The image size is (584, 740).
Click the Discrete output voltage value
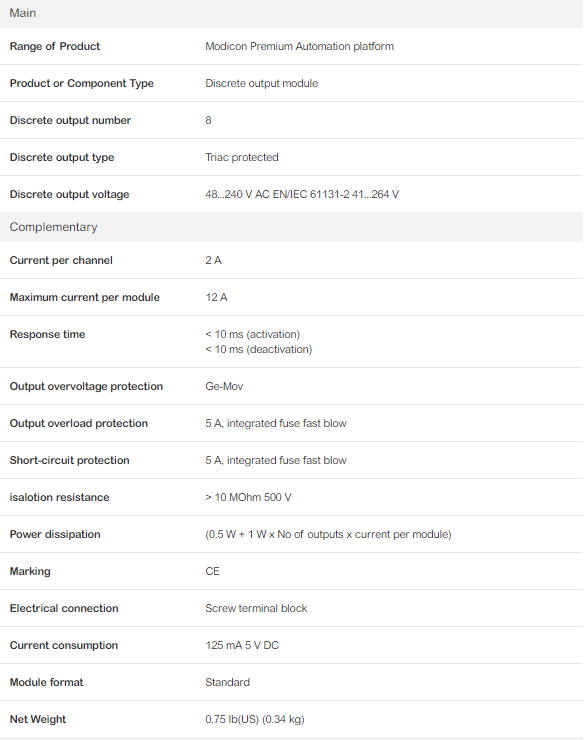pyautogui.click(x=302, y=194)
